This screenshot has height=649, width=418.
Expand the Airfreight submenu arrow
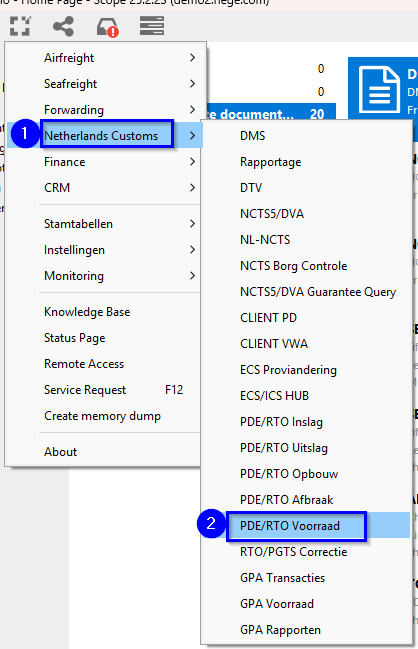pos(192,58)
